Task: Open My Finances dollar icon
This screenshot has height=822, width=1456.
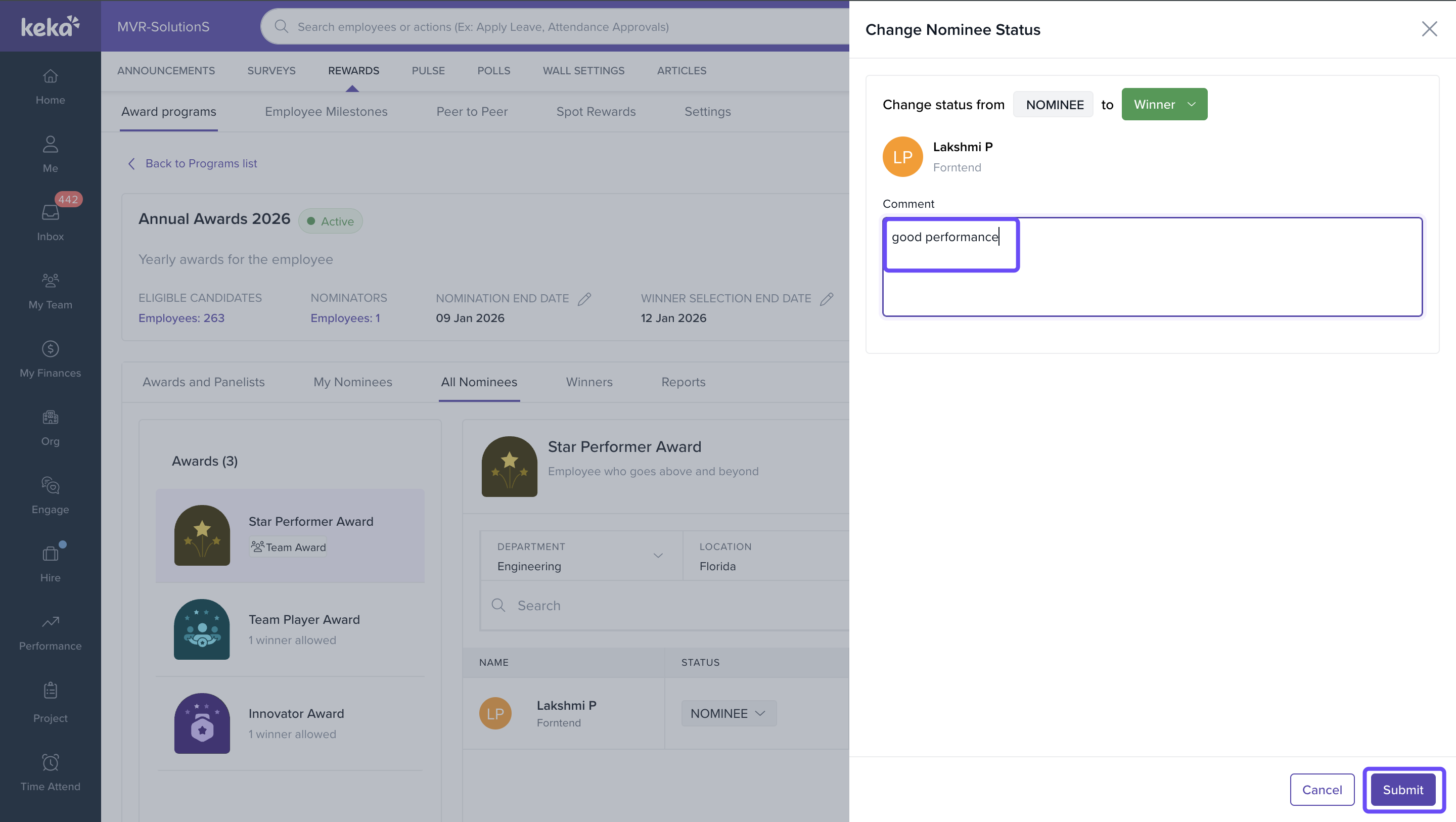Action: click(x=51, y=349)
